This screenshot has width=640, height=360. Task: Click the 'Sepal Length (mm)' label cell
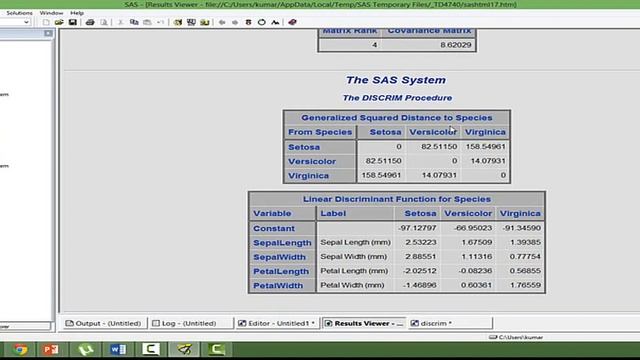[356, 242]
